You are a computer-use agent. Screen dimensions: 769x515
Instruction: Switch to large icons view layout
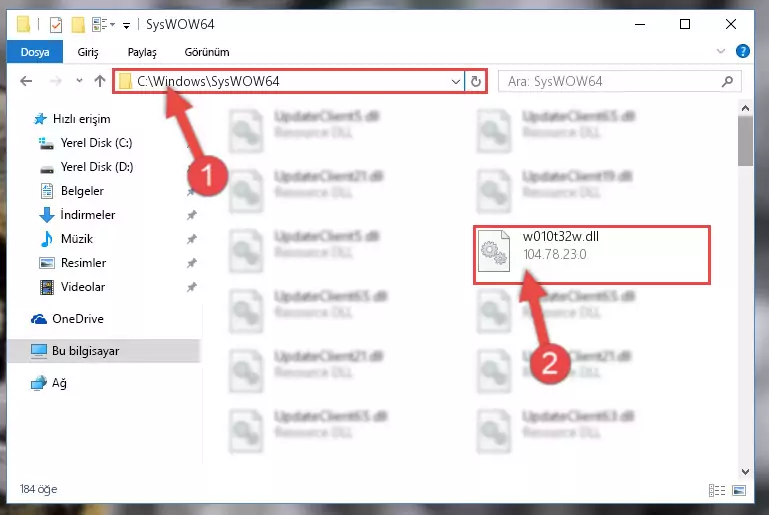pyautogui.click(x=739, y=490)
